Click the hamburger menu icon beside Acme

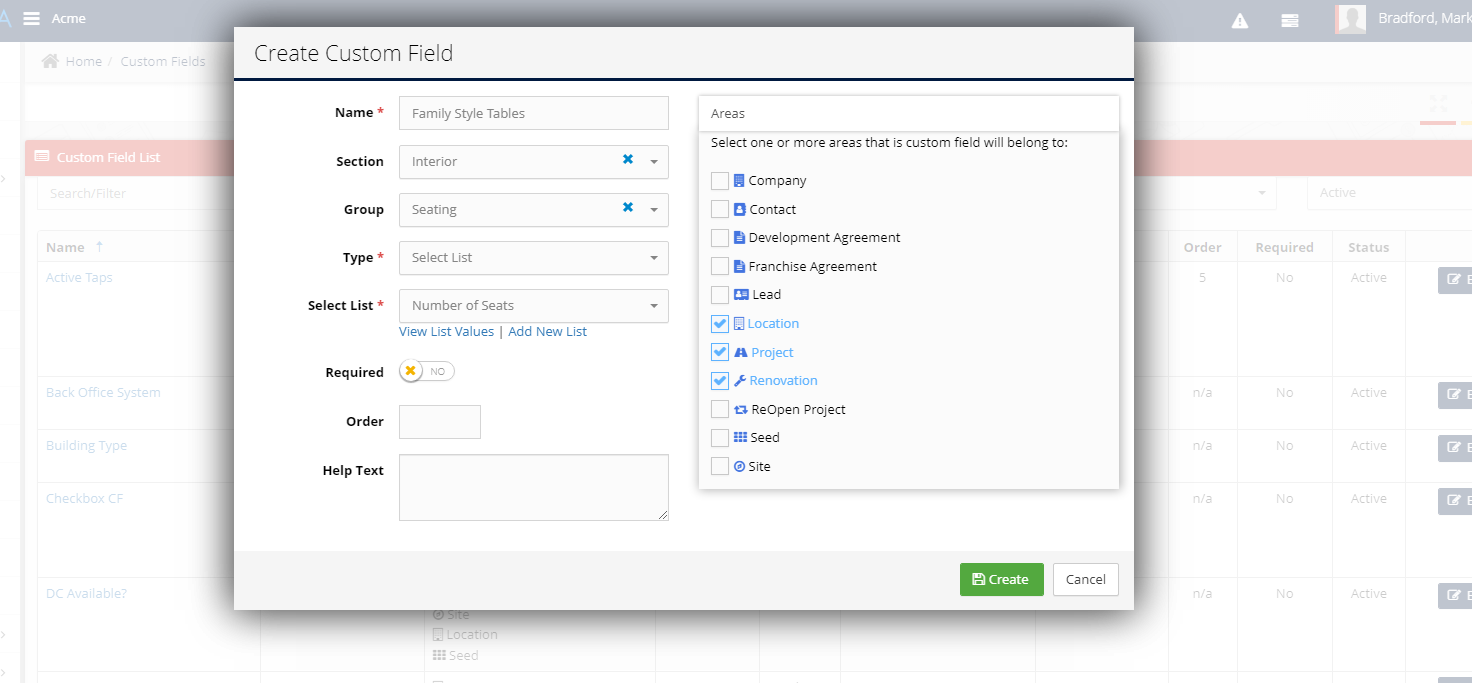pyautogui.click(x=32, y=19)
